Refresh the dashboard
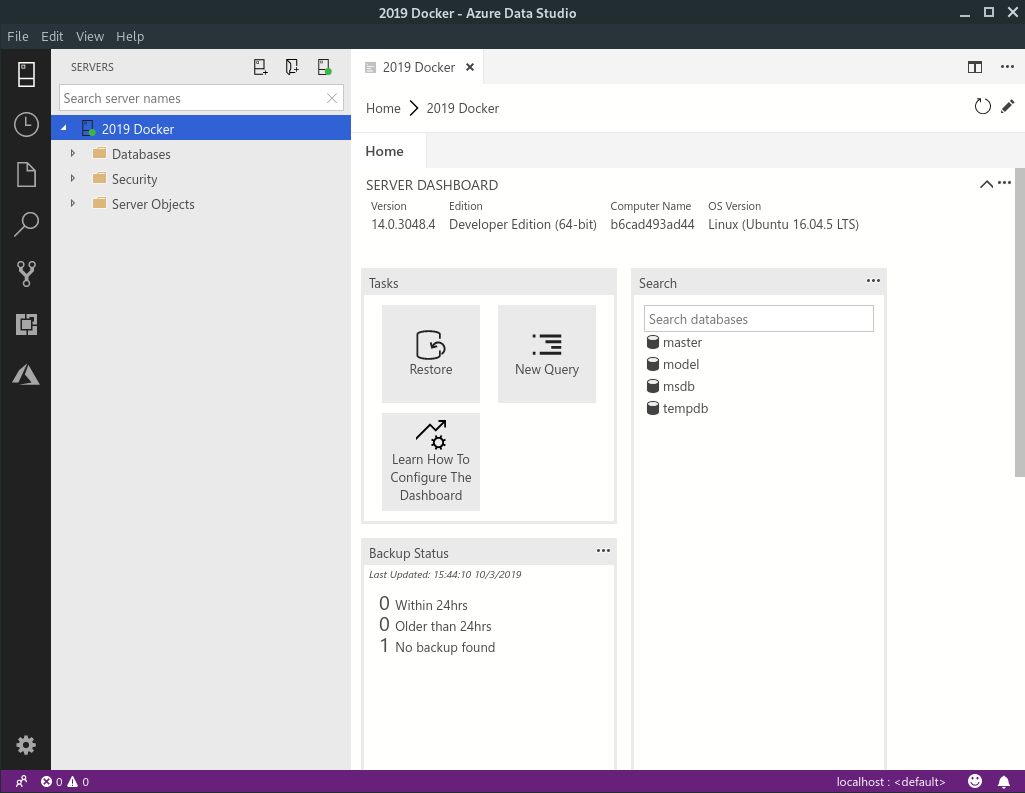 (x=982, y=107)
